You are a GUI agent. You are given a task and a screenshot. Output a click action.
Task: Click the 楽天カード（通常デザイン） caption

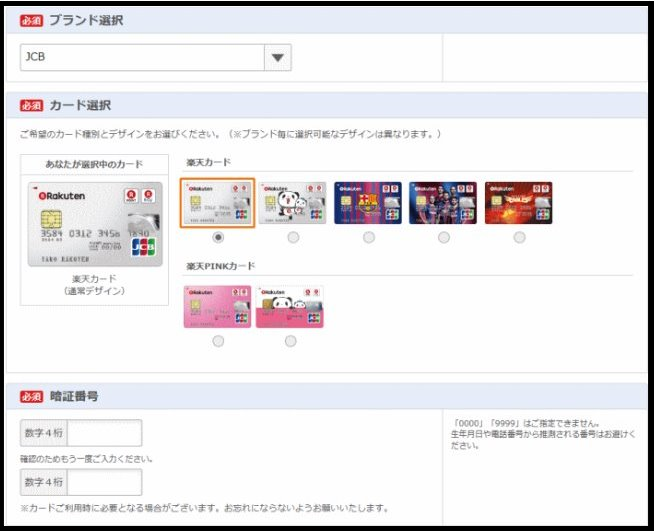(x=94, y=285)
